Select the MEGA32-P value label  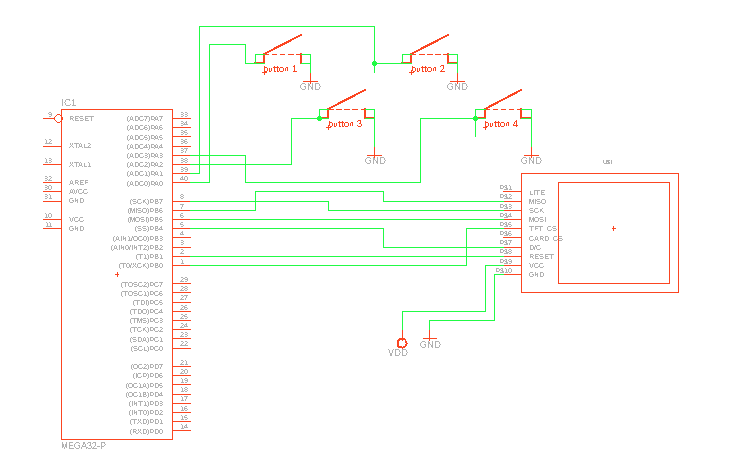[84, 446]
